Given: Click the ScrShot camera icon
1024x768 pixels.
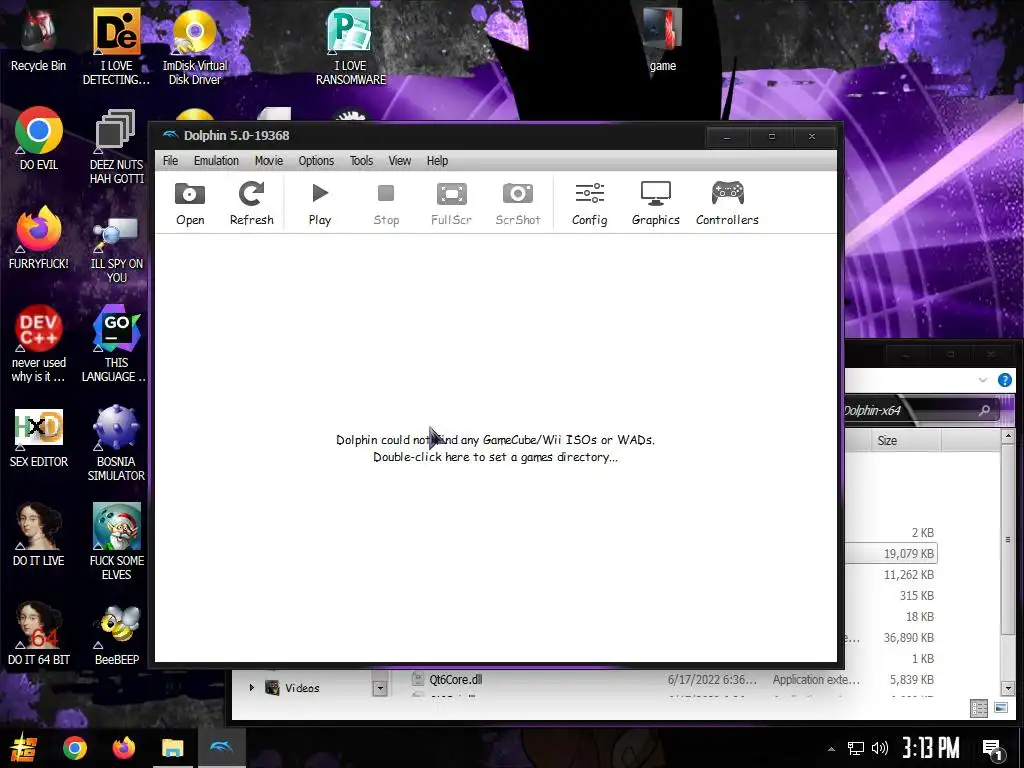Looking at the screenshot, I should 518,203.
